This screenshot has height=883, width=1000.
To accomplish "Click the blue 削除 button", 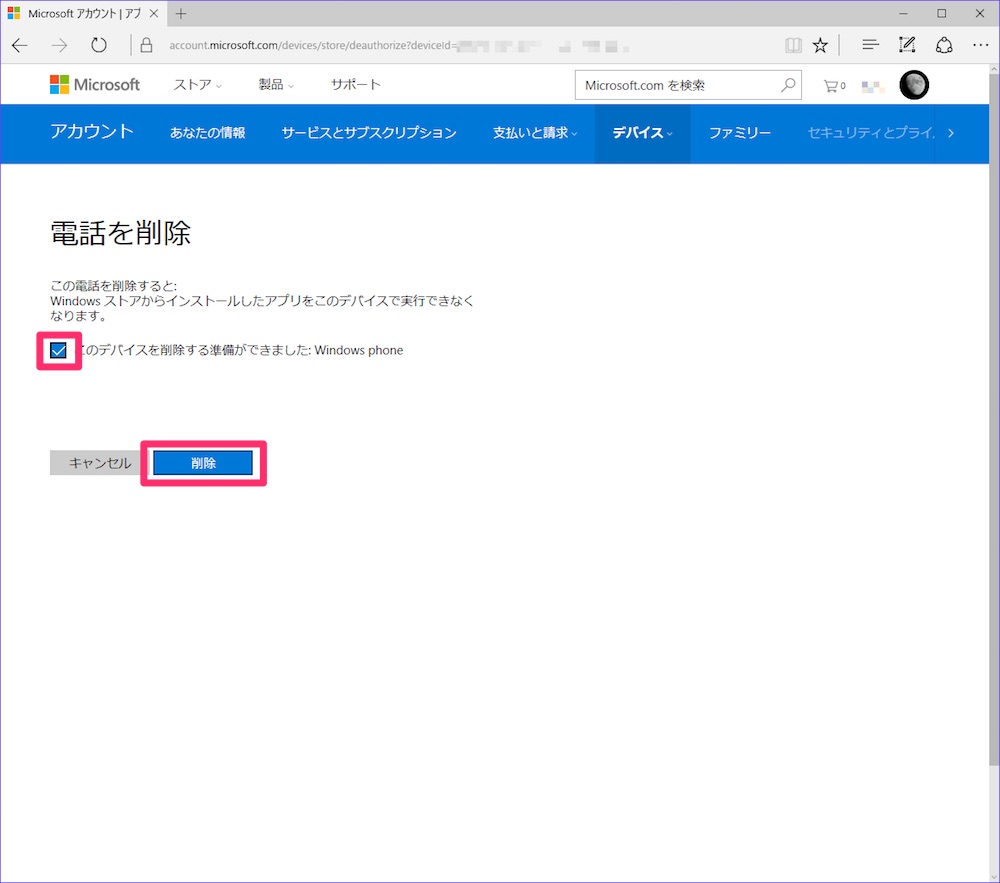I will tap(203, 463).
